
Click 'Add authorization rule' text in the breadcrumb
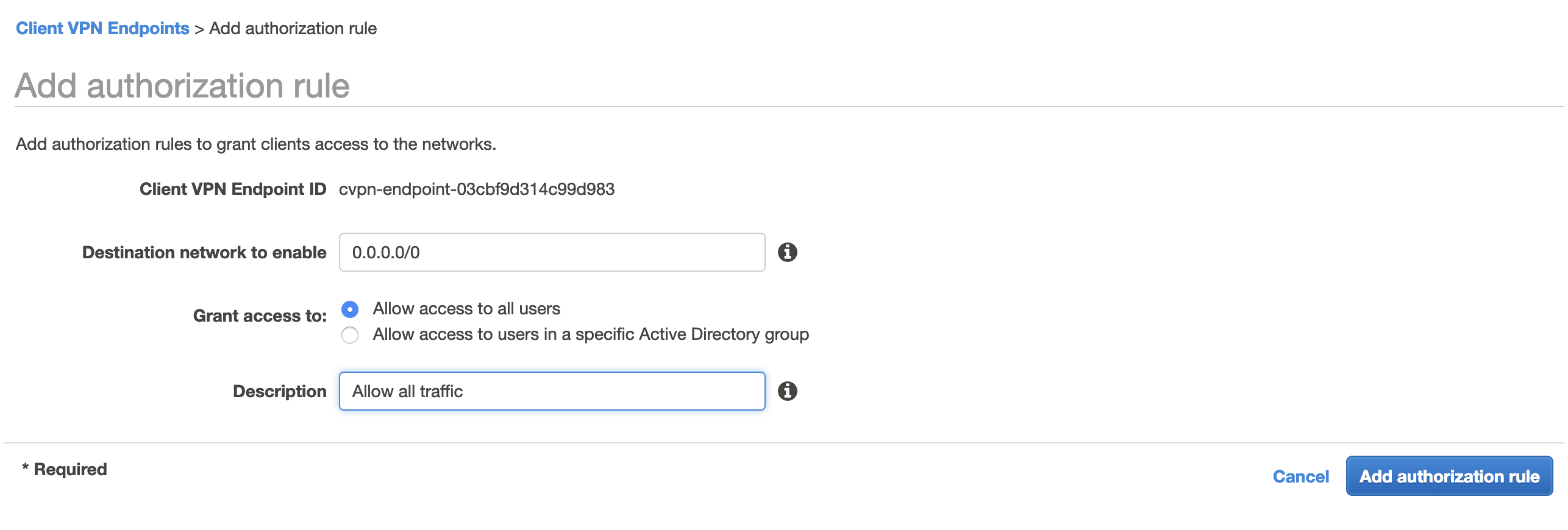click(293, 29)
